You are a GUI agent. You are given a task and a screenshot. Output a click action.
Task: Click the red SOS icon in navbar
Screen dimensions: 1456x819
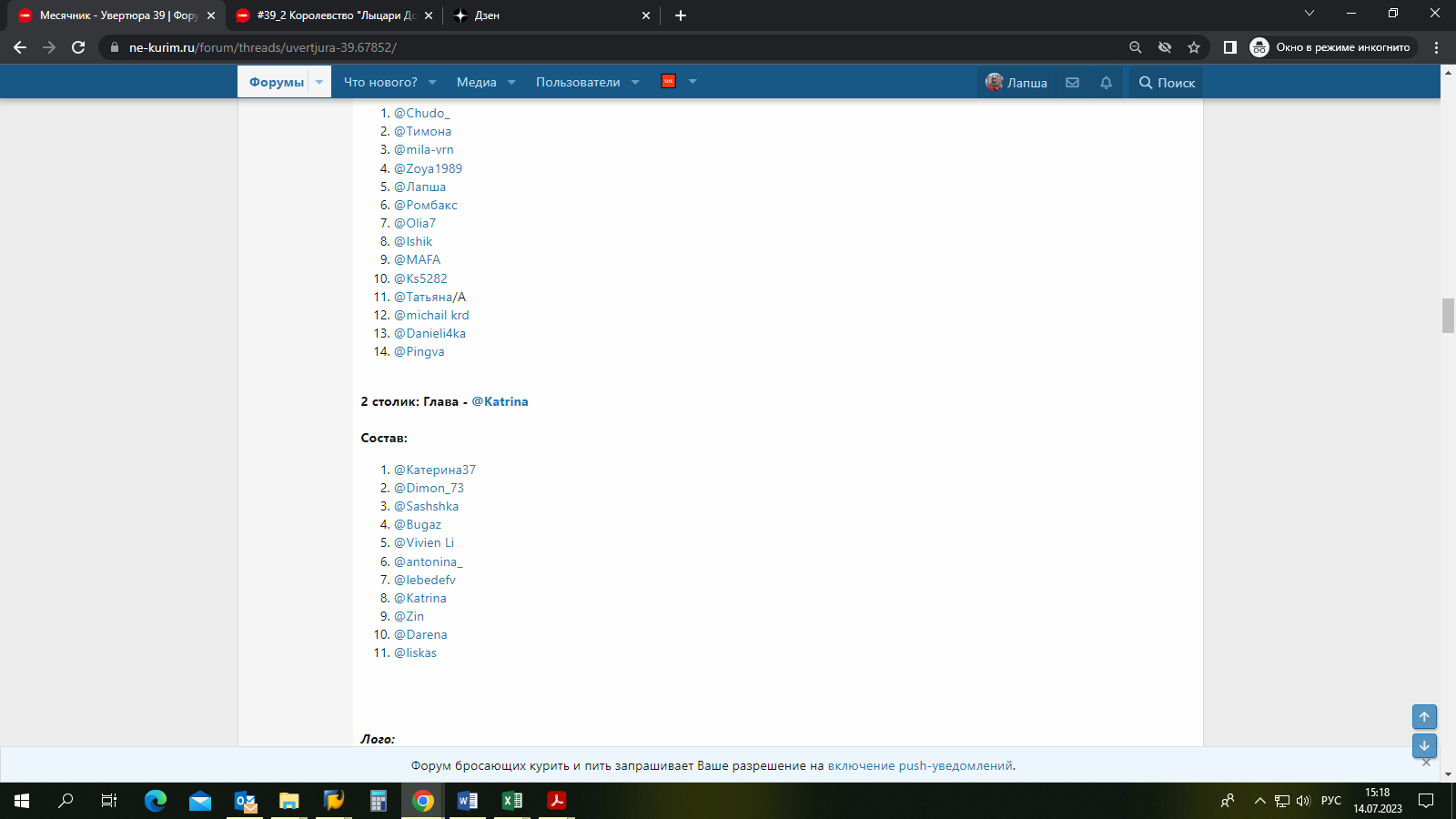click(x=669, y=81)
